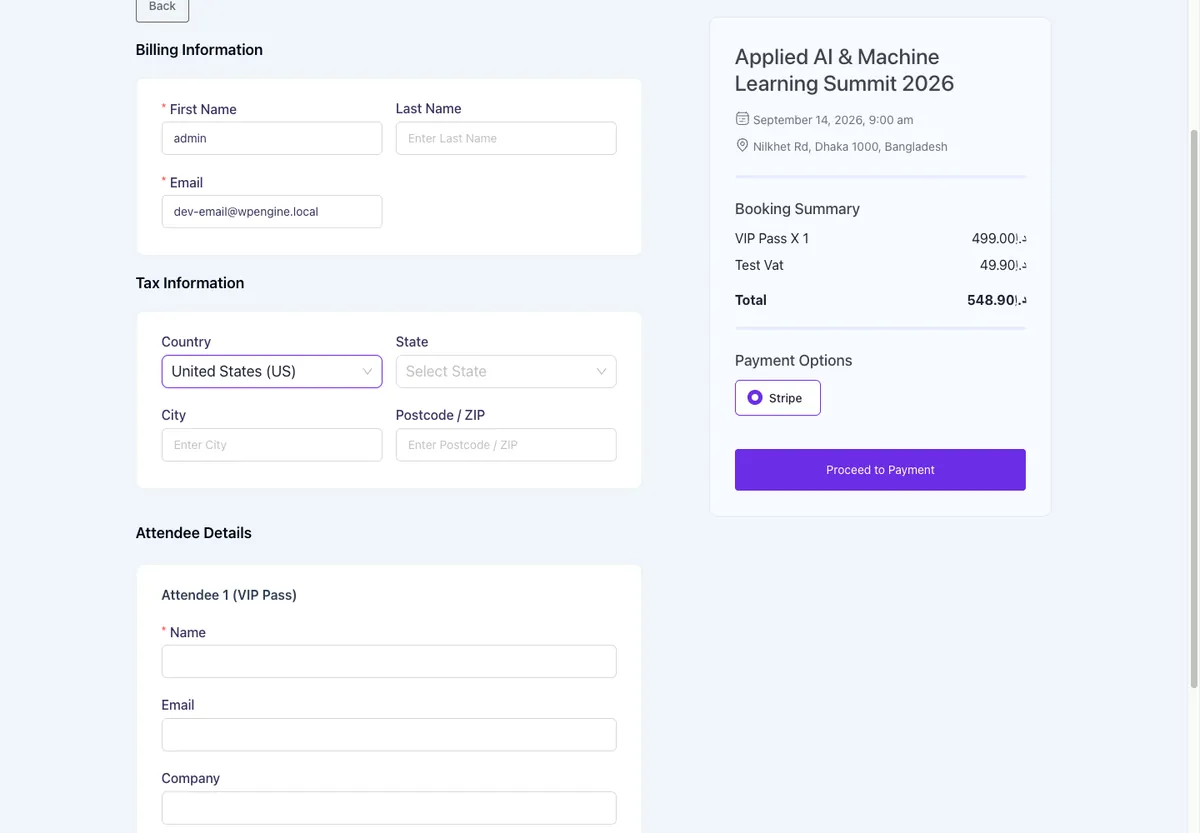Click the 'Payment Options' heading
The image size is (1200, 833).
793,361
